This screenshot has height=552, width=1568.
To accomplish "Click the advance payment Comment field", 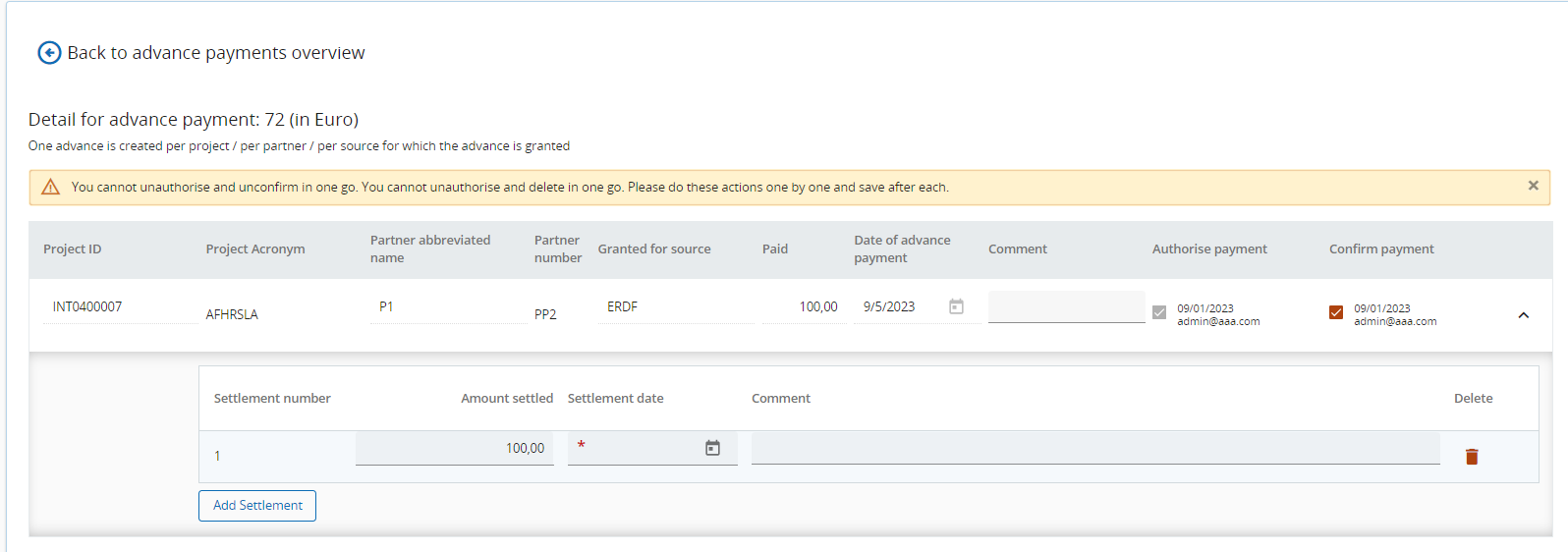I will pos(1066,306).
